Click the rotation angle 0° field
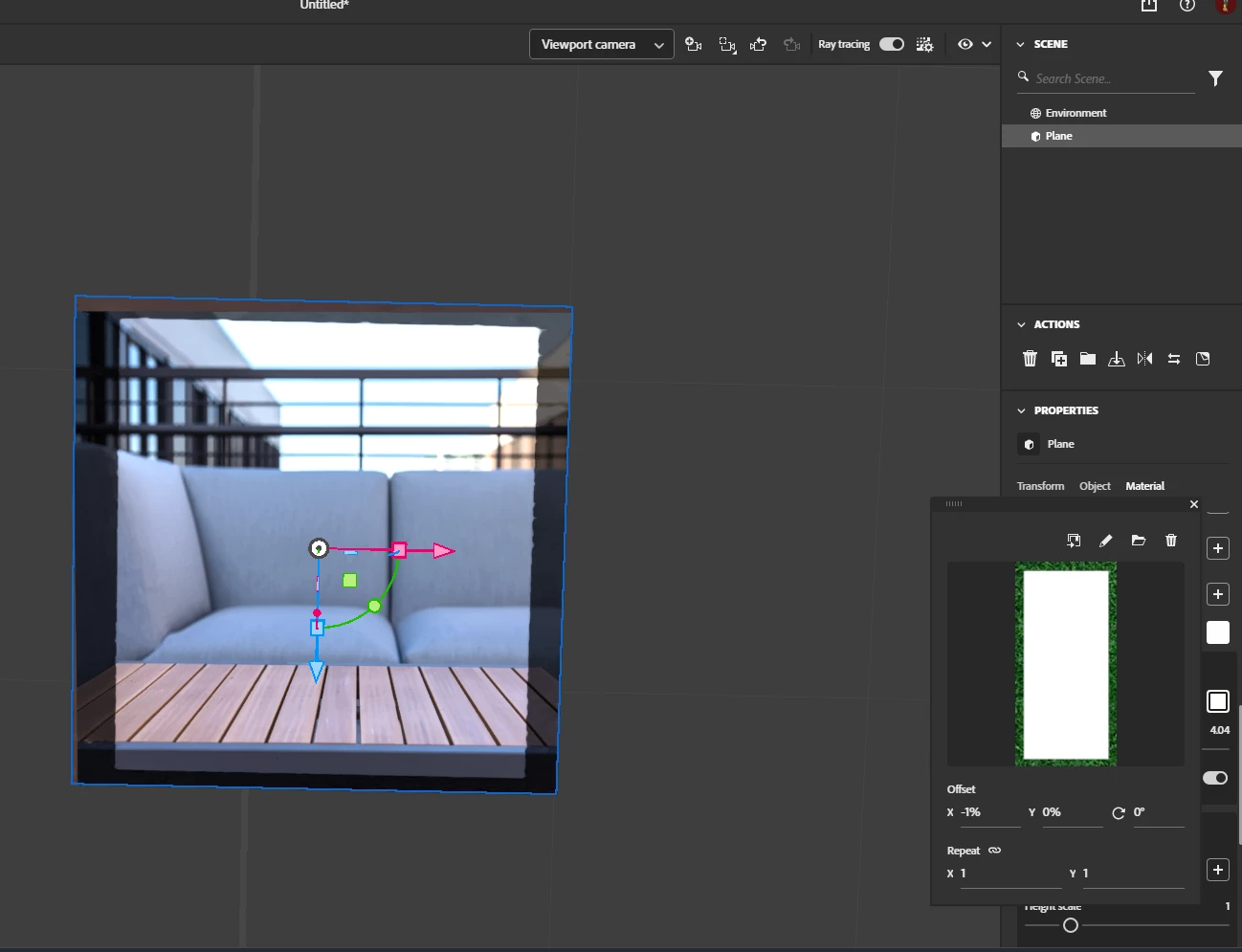 1158,812
